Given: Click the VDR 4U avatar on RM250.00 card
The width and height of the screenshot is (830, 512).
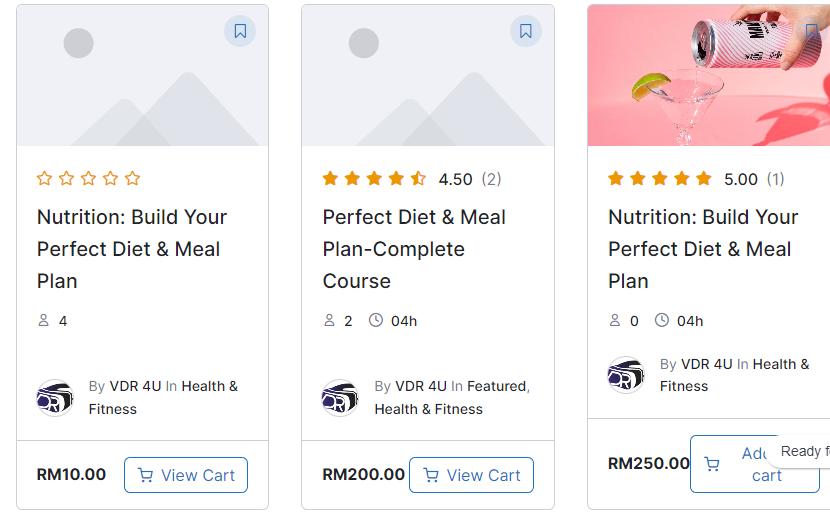Looking at the screenshot, I should pos(626,375).
